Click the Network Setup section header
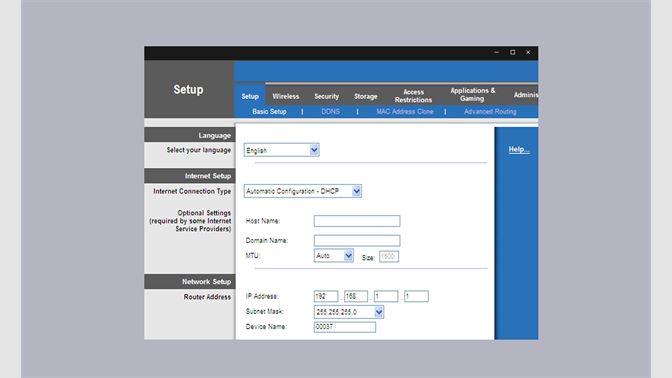The image size is (672, 378). click(190, 282)
